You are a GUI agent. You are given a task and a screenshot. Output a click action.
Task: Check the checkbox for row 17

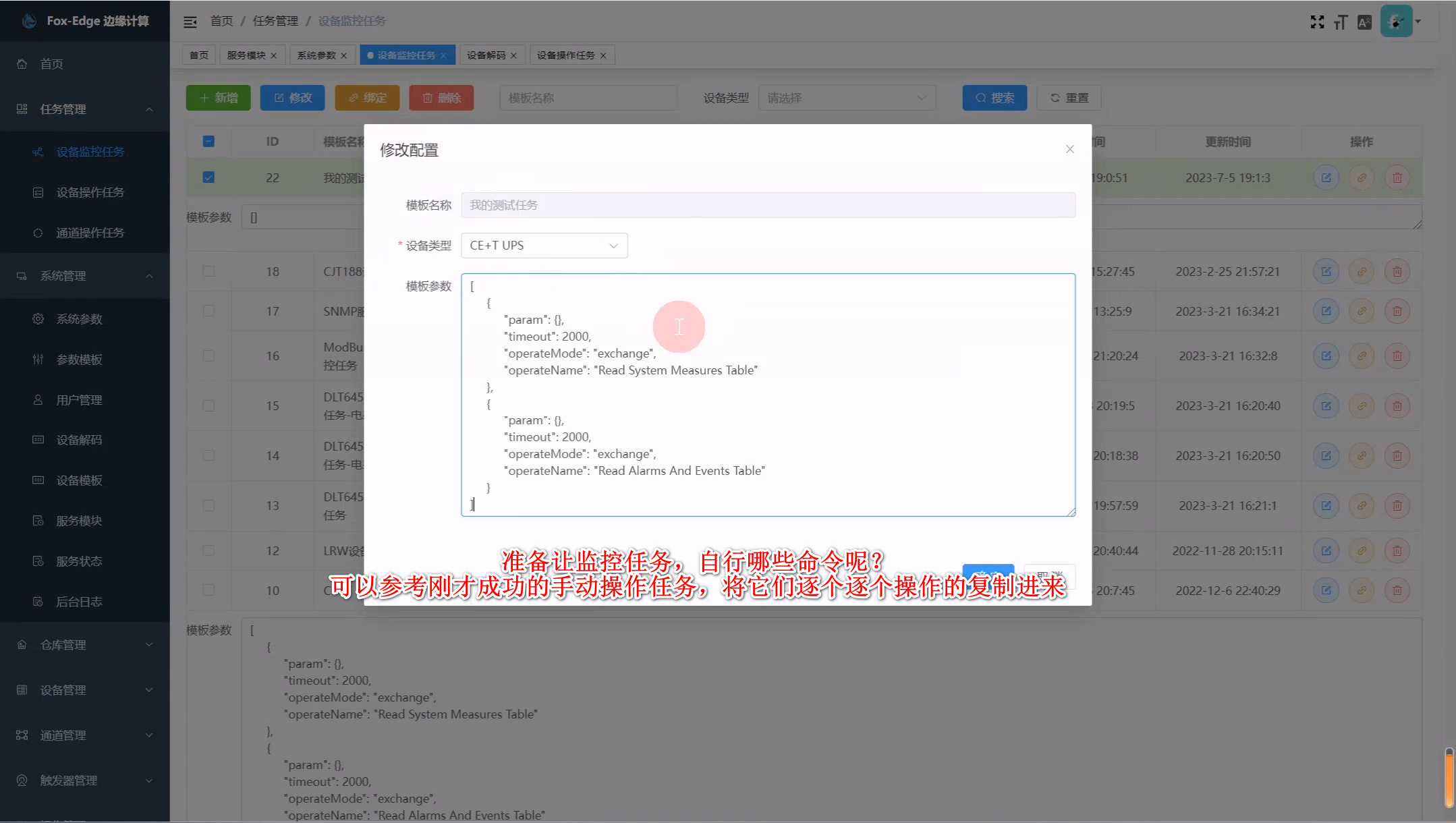click(x=208, y=310)
